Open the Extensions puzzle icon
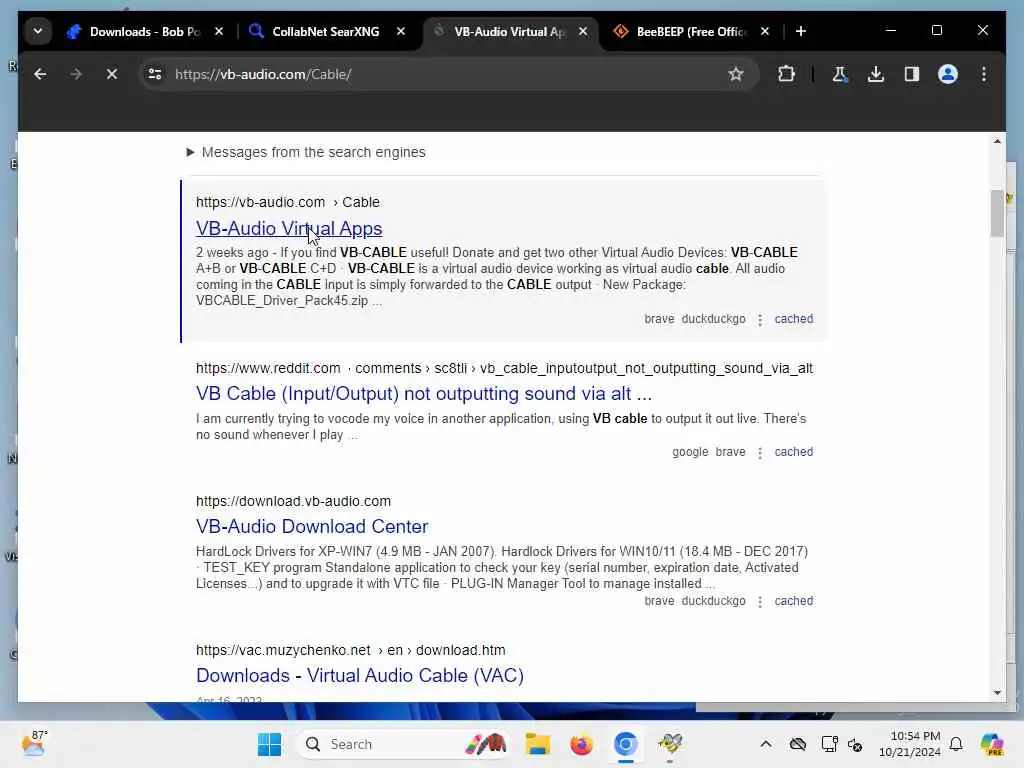 (786, 74)
